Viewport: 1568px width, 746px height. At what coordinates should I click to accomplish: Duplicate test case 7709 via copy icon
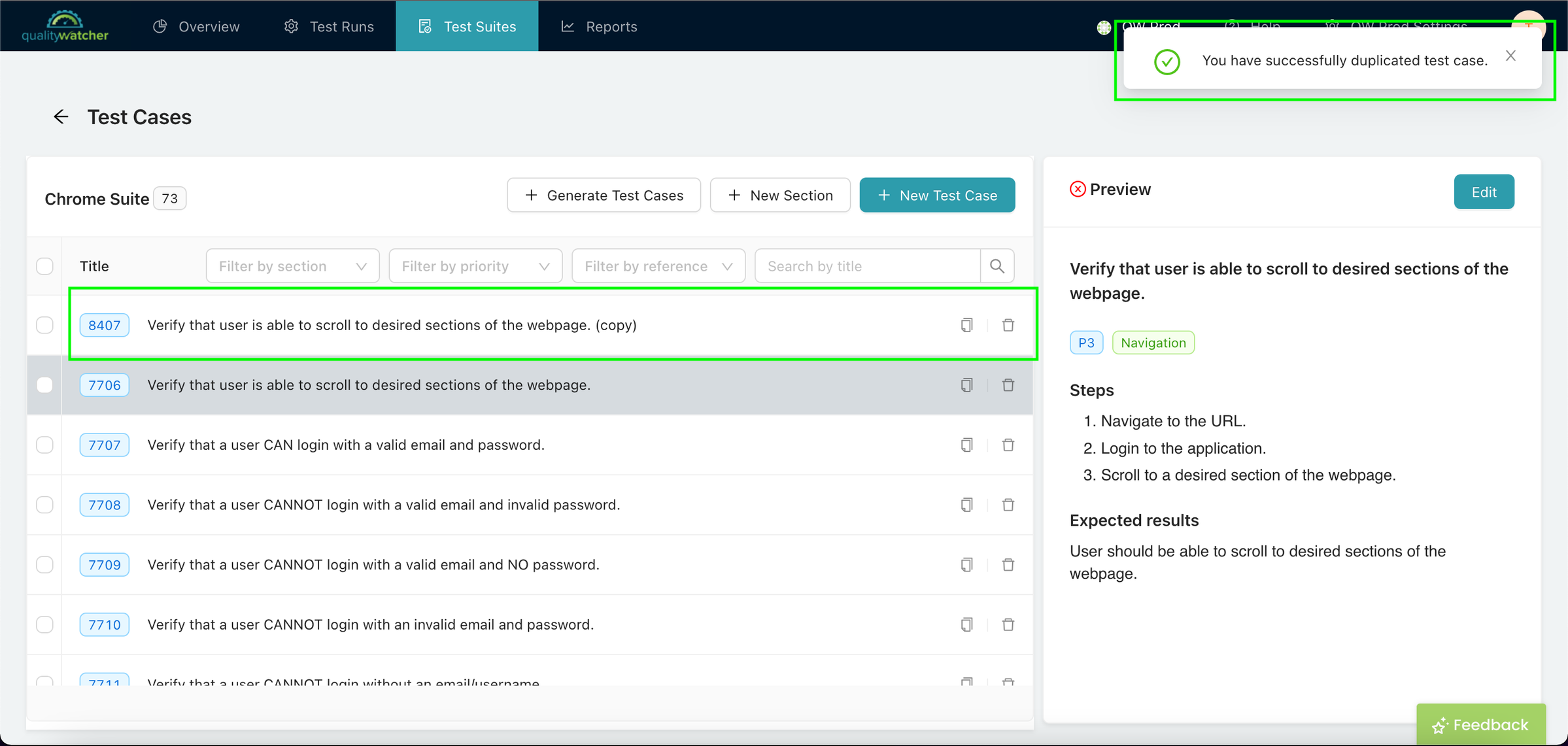(966, 565)
